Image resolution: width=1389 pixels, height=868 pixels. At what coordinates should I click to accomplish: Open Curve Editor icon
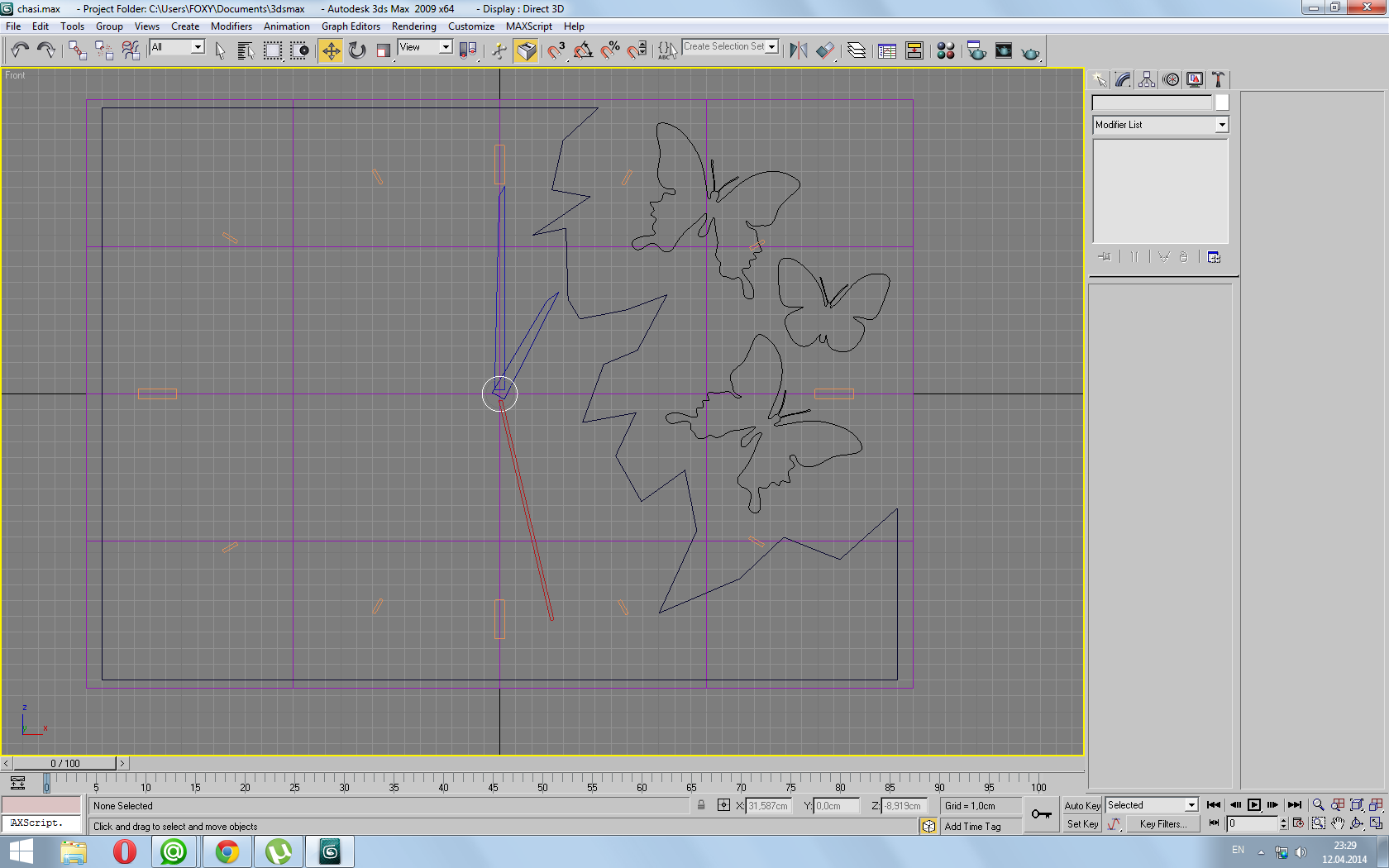pyautogui.click(x=887, y=51)
